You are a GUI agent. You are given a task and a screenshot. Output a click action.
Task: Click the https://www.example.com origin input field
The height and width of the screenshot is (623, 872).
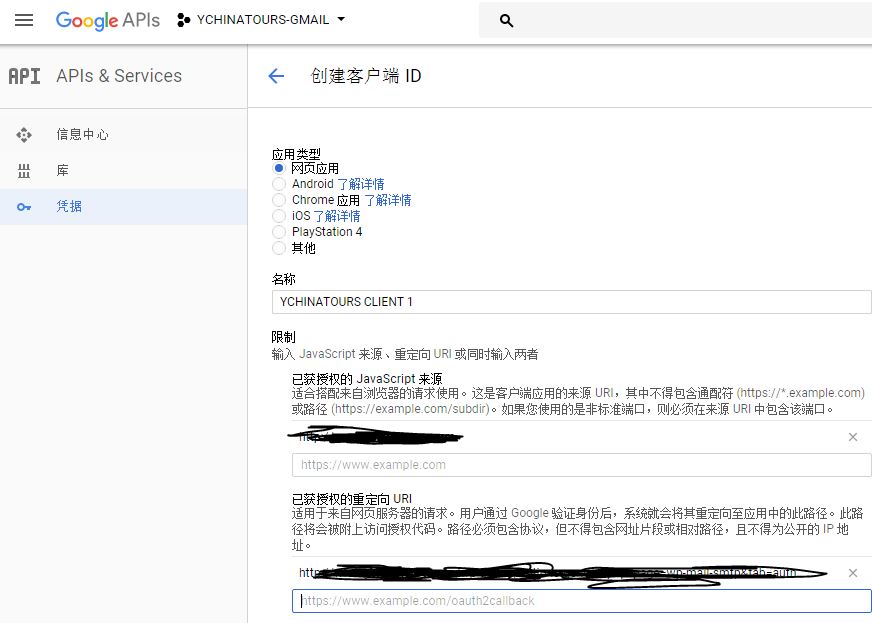[x=582, y=465]
